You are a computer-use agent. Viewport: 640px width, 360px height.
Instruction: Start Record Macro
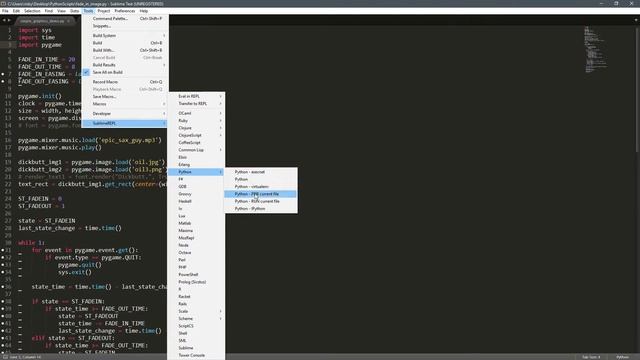click(x=124, y=82)
